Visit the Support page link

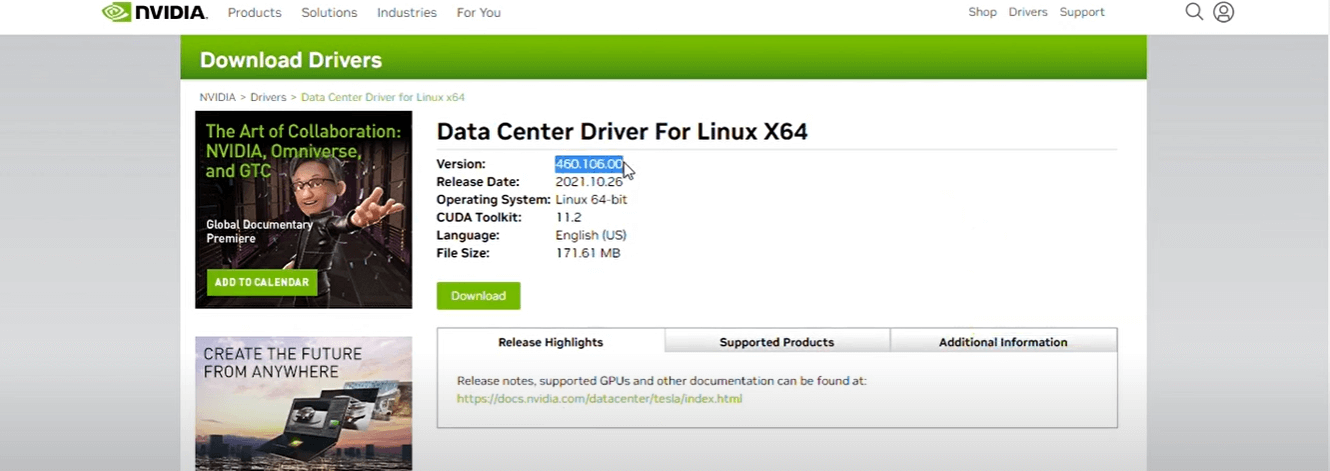coord(1082,12)
